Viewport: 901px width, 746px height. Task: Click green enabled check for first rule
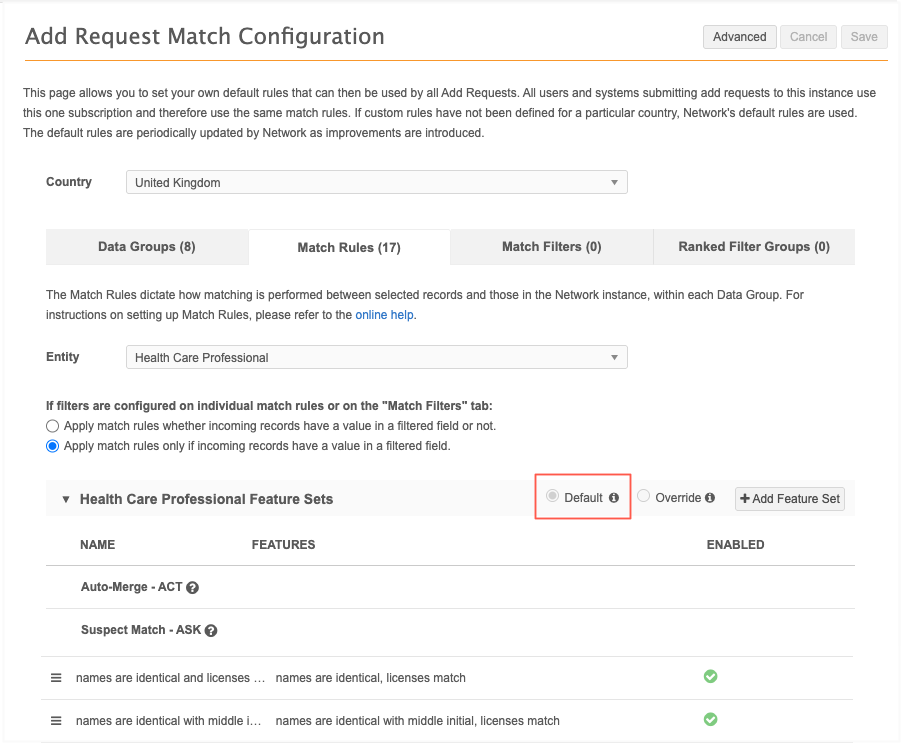pos(710,676)
